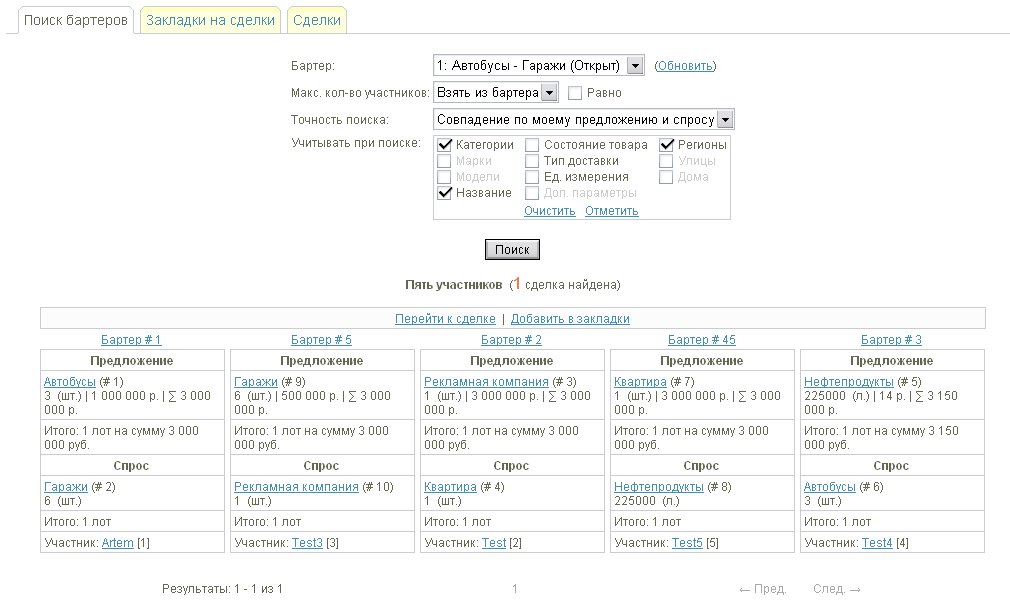Click the Отметить link
The width and height of the screenshot is (1010, 608).
(612, 211)
